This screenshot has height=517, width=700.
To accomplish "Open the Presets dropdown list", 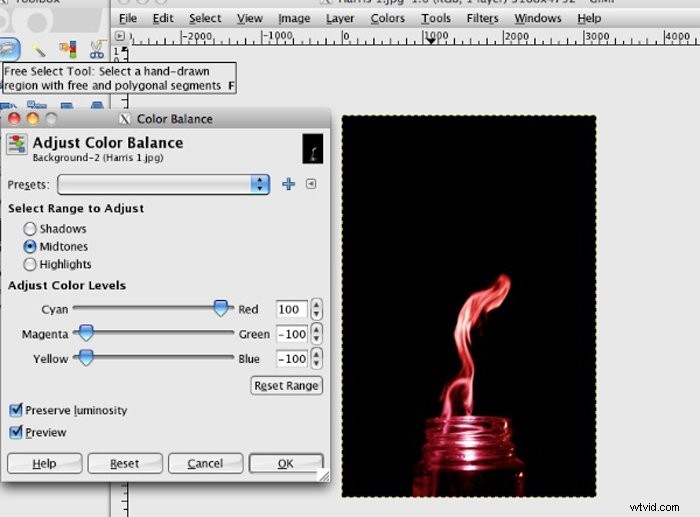I will [163, 184].
